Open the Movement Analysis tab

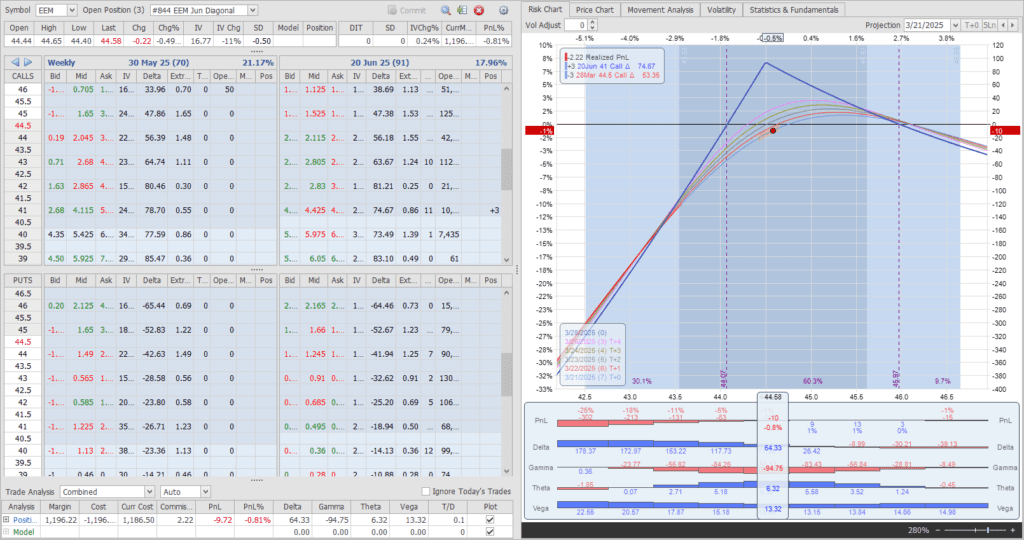point(660,10)
